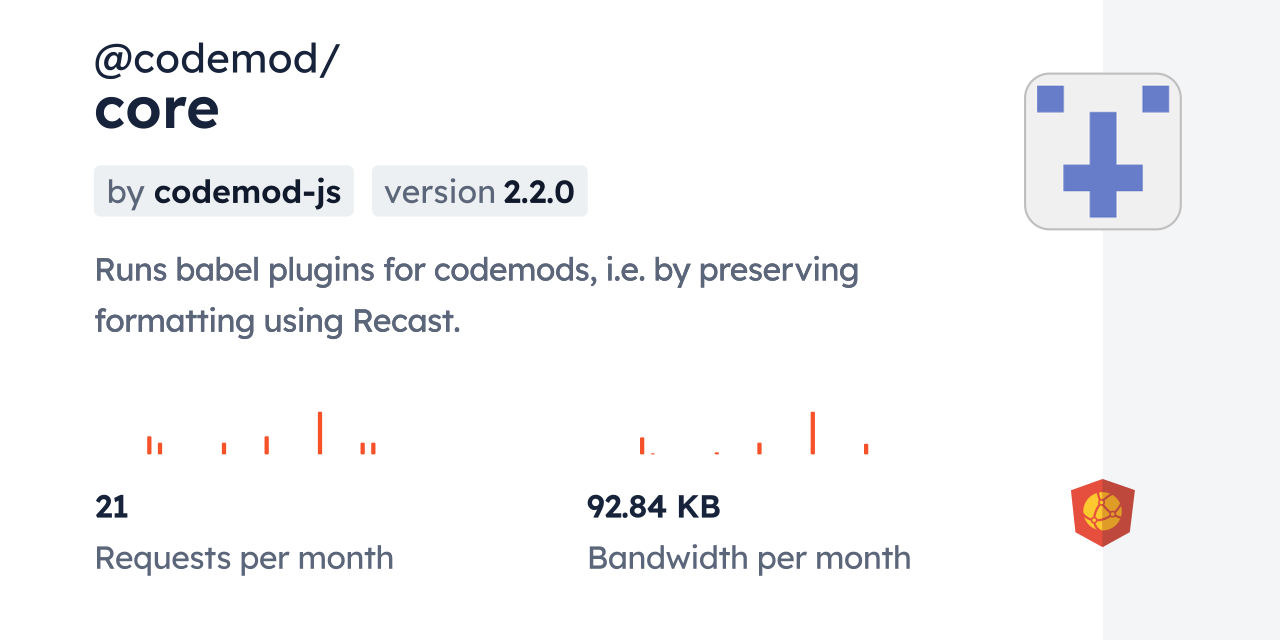Click the description line ending with Recast
1280x640 pixels.
[277, 321]
